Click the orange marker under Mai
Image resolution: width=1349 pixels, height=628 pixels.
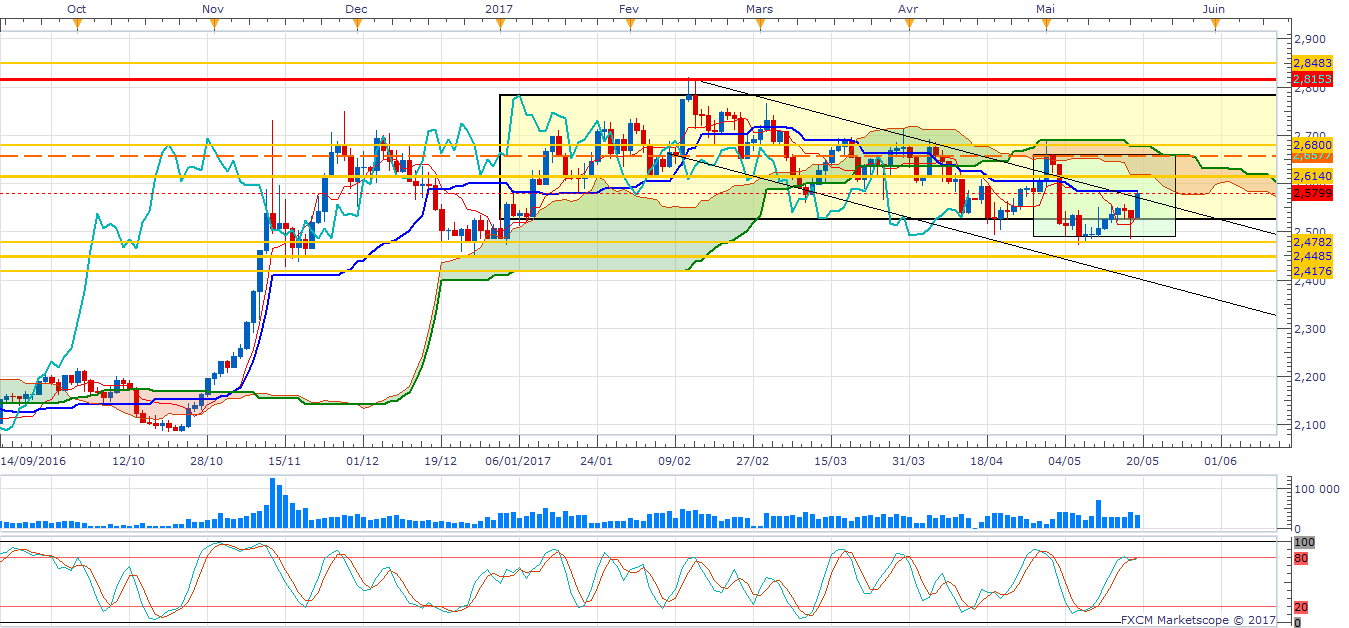coord(1046,25)
